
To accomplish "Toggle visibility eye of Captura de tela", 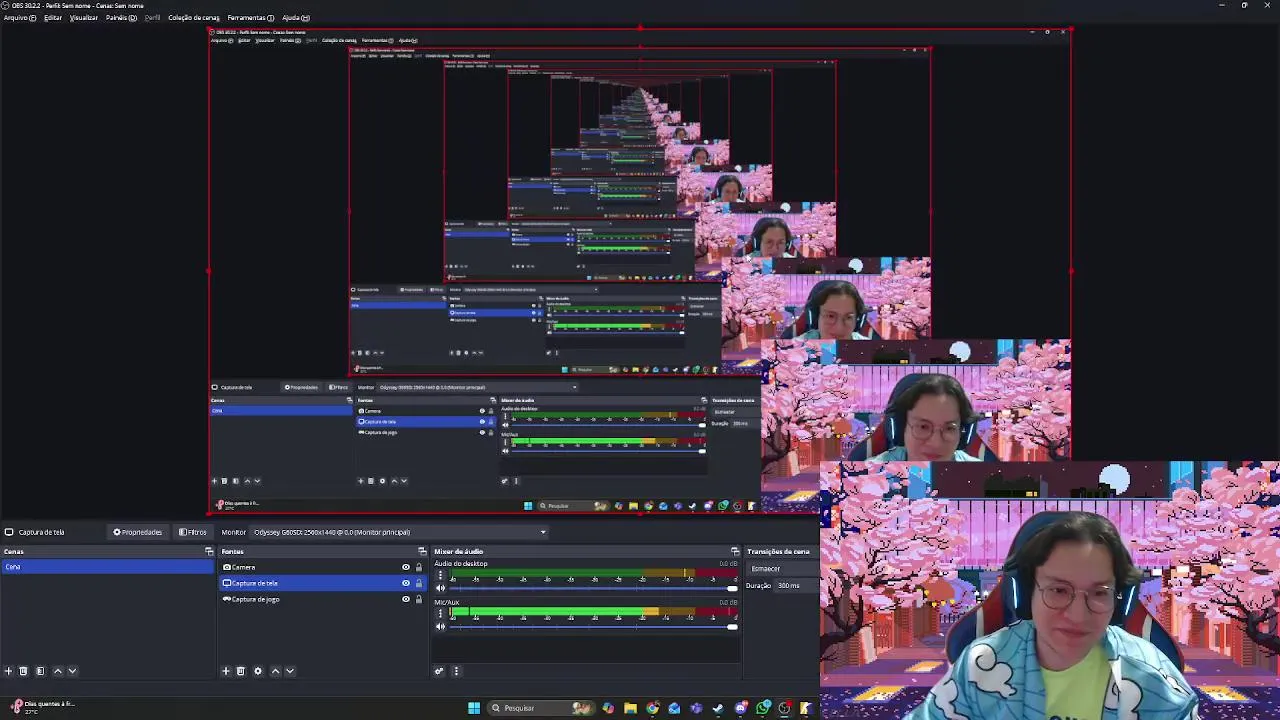I will (x=406, y=583).
